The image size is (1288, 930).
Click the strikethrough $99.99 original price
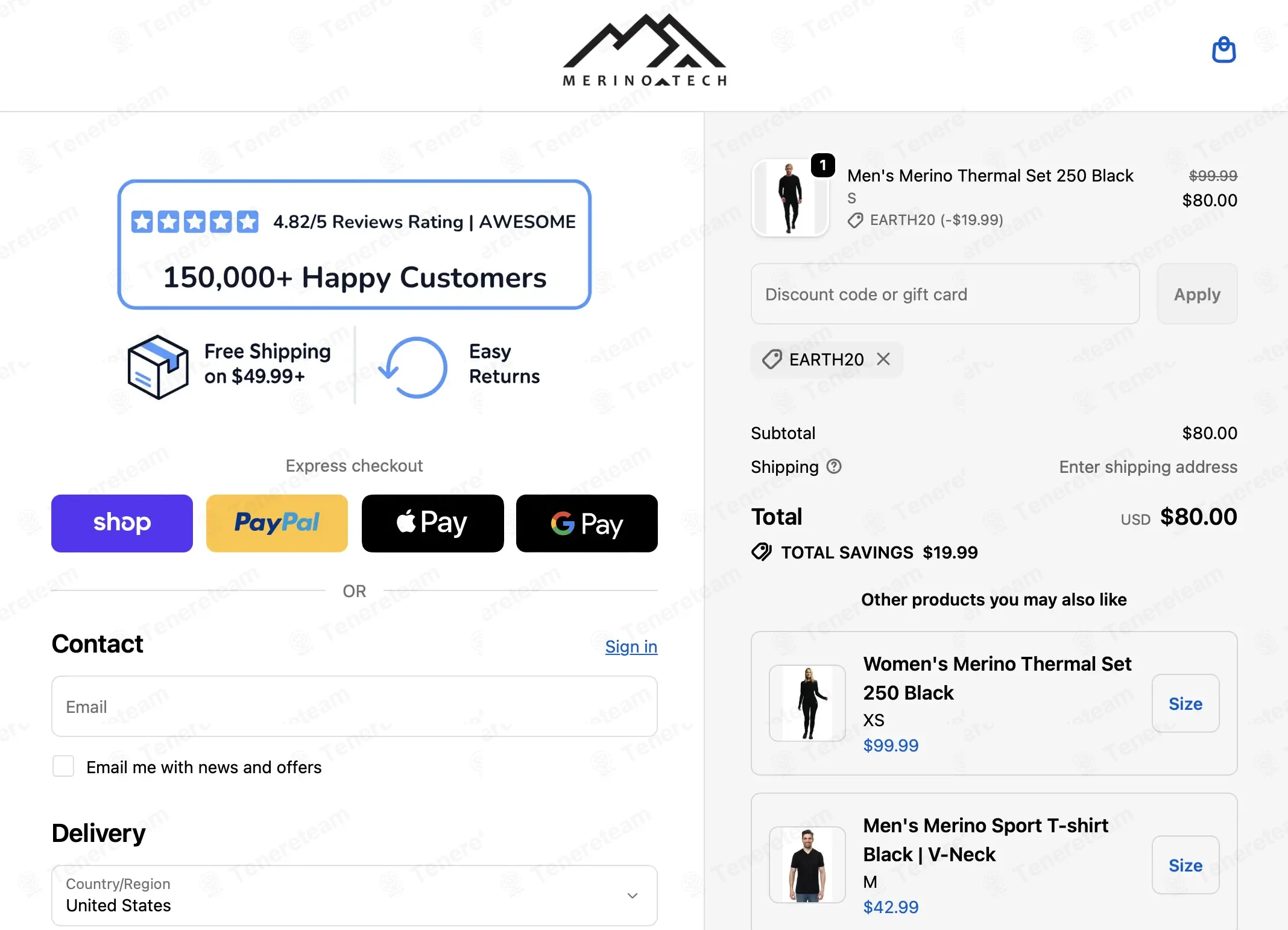point(1213,176)
